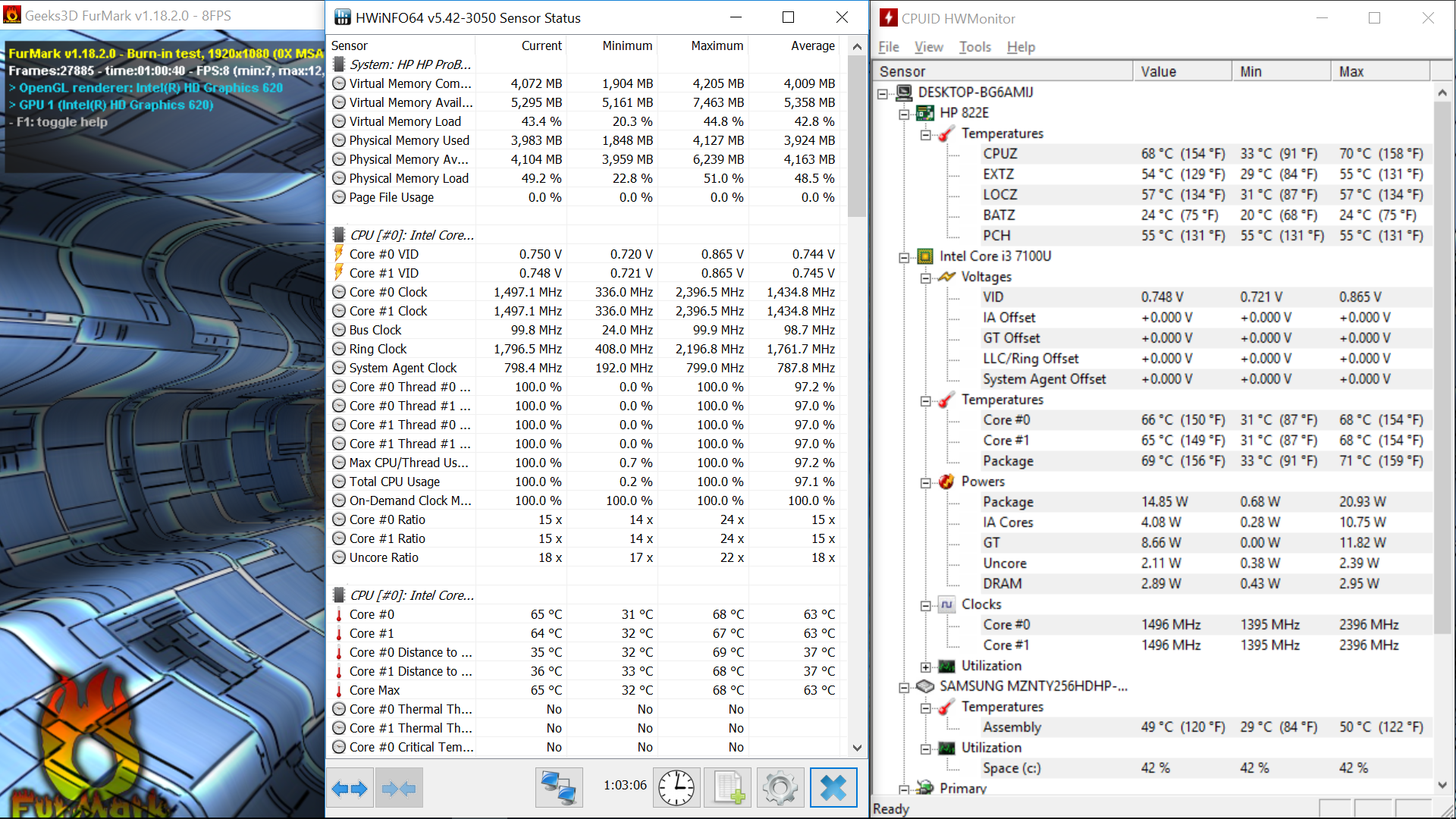
Task: Click the HWiNFO64 title bar app icon
Action: click(343, 17)
